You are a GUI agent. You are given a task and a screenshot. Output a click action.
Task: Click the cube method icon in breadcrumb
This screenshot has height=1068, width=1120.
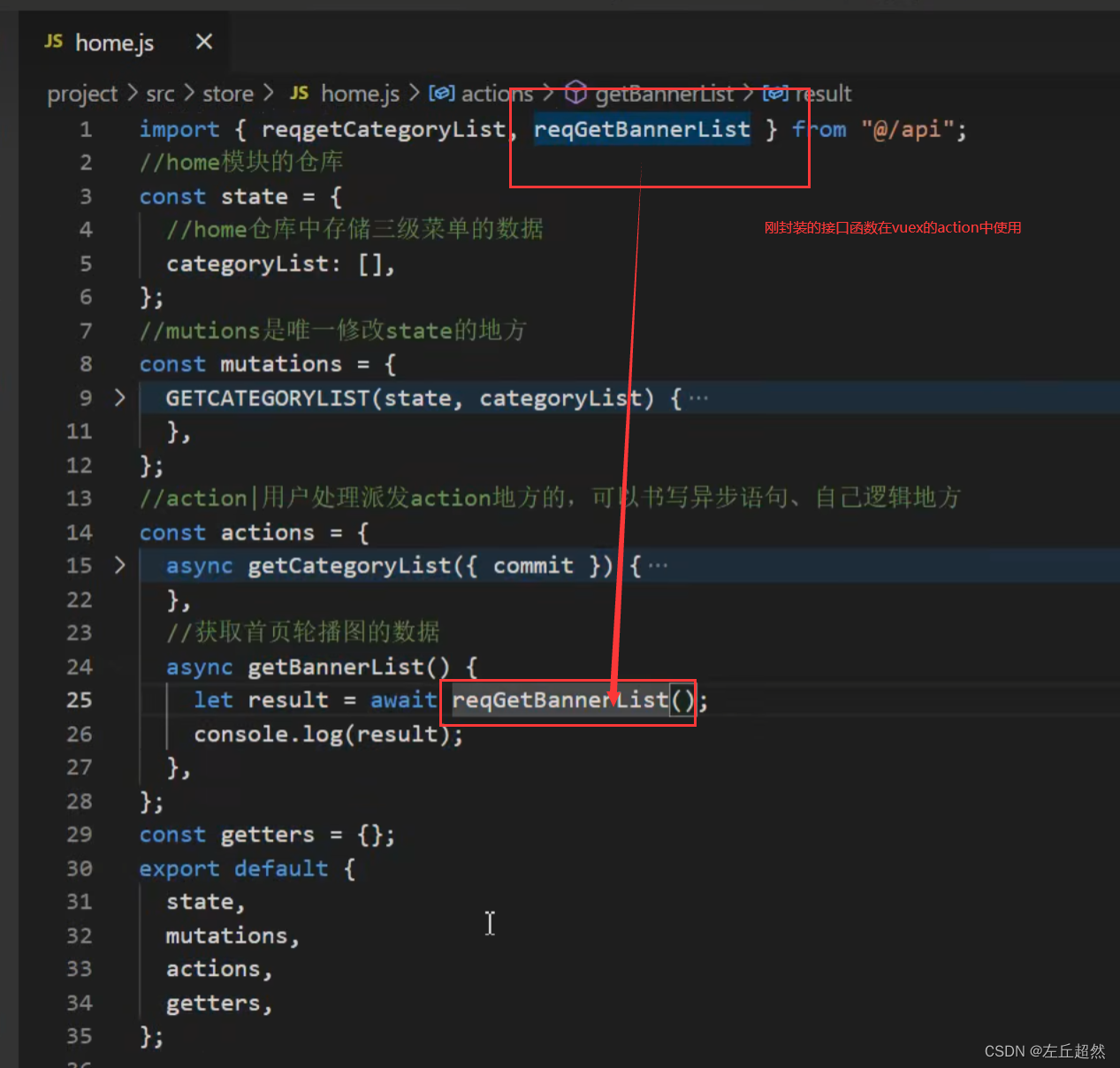575,92
